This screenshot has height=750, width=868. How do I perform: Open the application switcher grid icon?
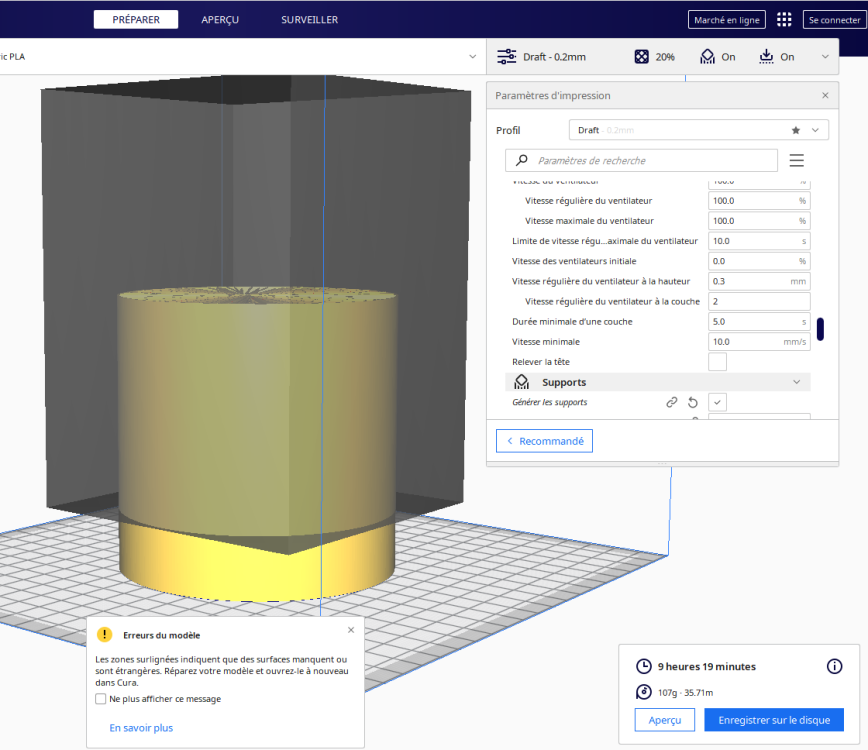(784, 20)
